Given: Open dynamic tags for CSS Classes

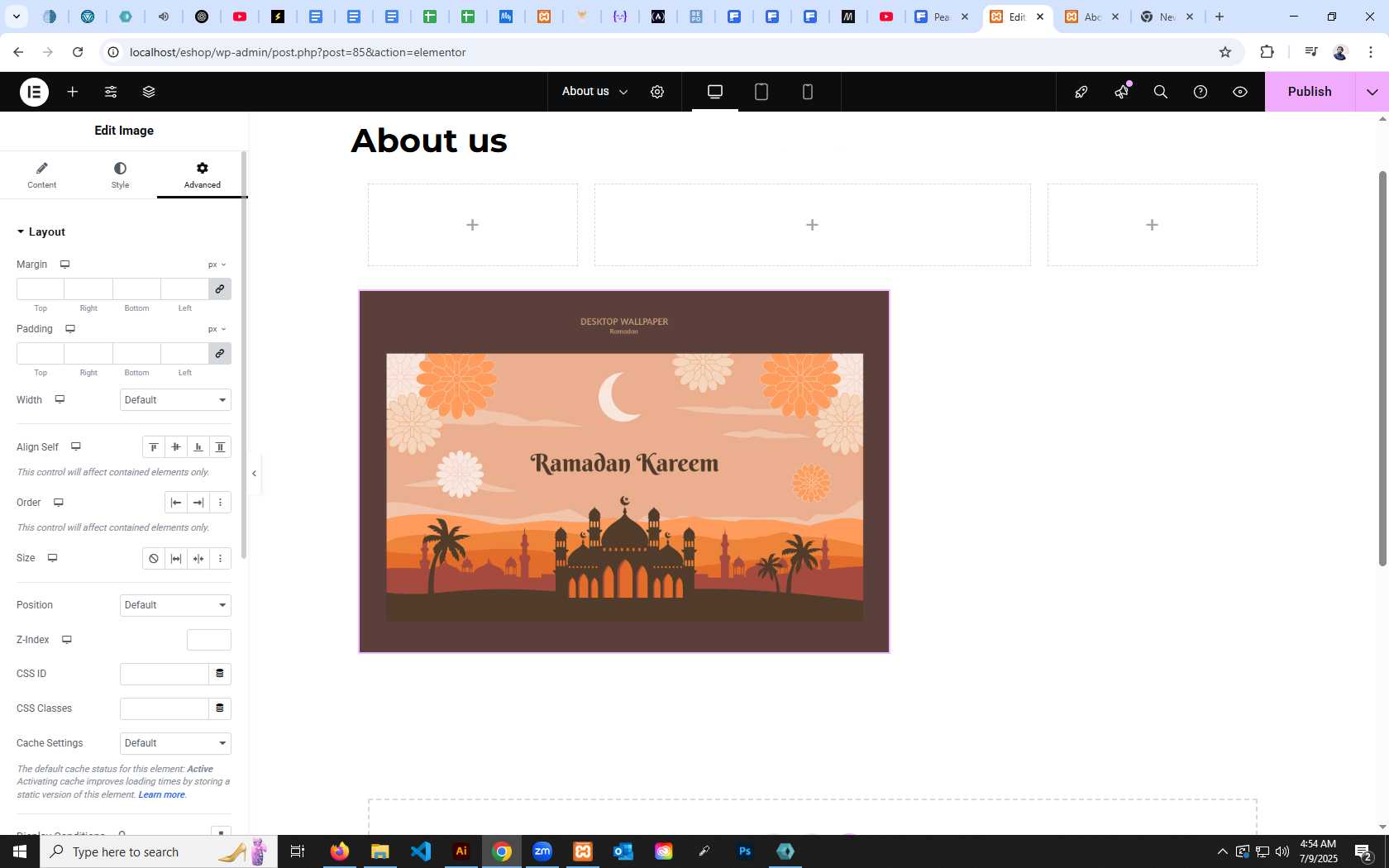Looking at the screenshot, I should click(220, 708).
